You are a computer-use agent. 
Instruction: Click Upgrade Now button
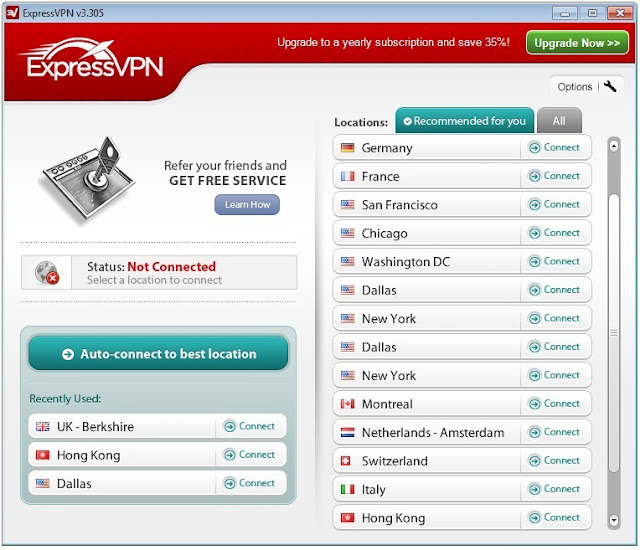[x=577, y=43]
